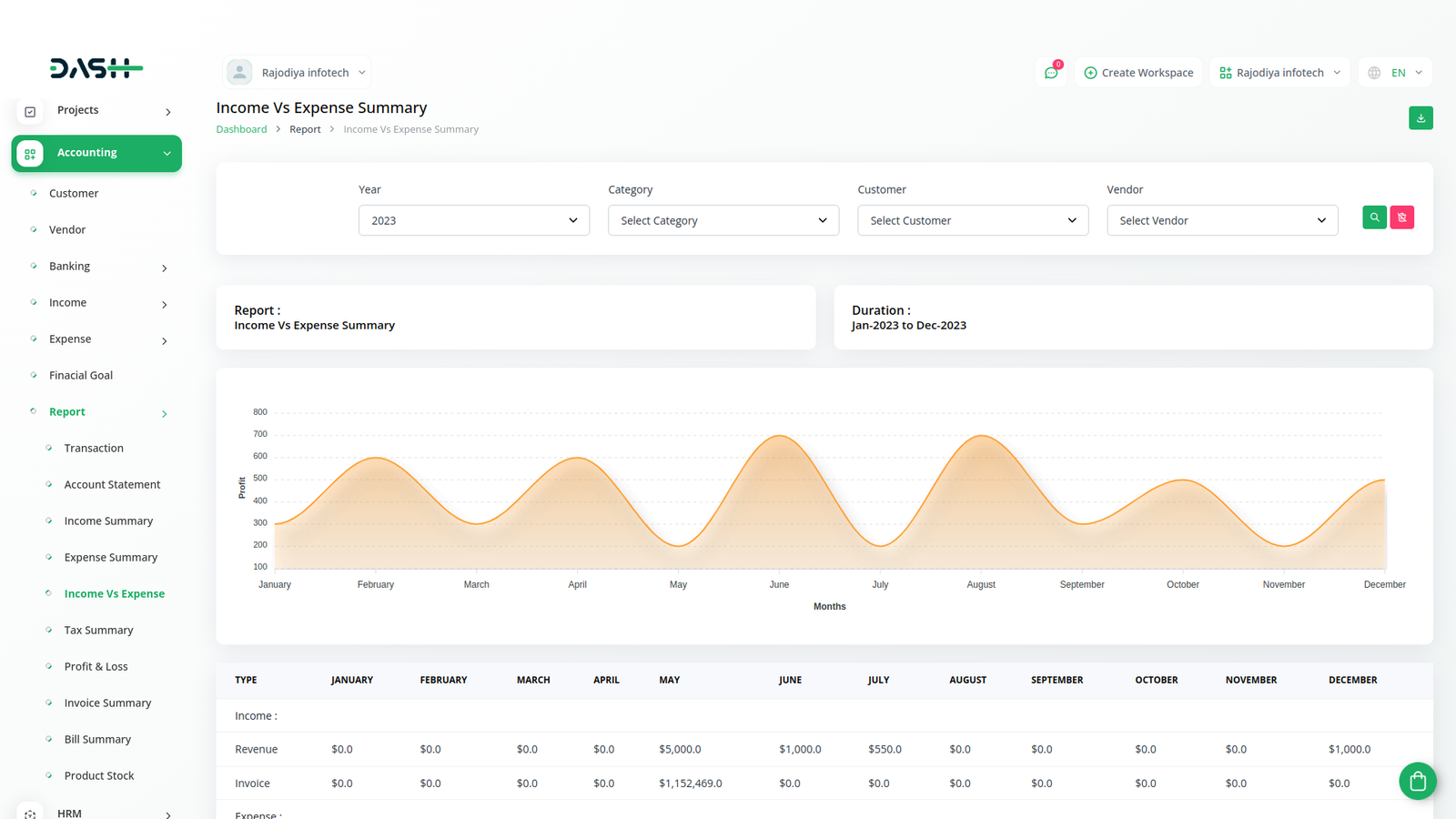1456x819 pixels.
Task: Open the Select Customer dropdown
Action: (x=972, y=220)
